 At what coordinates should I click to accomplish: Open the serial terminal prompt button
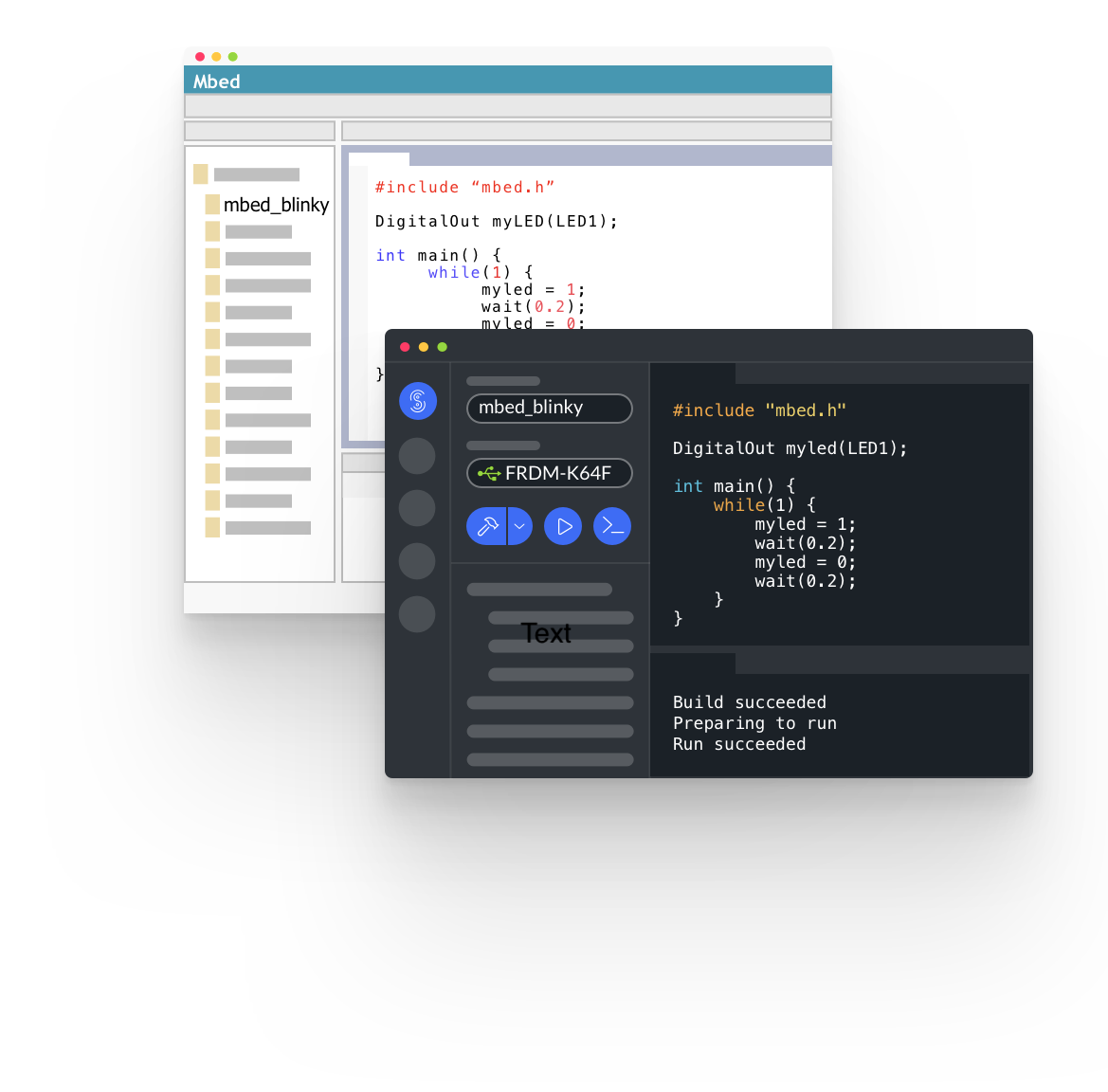click(x=612, y=526)
